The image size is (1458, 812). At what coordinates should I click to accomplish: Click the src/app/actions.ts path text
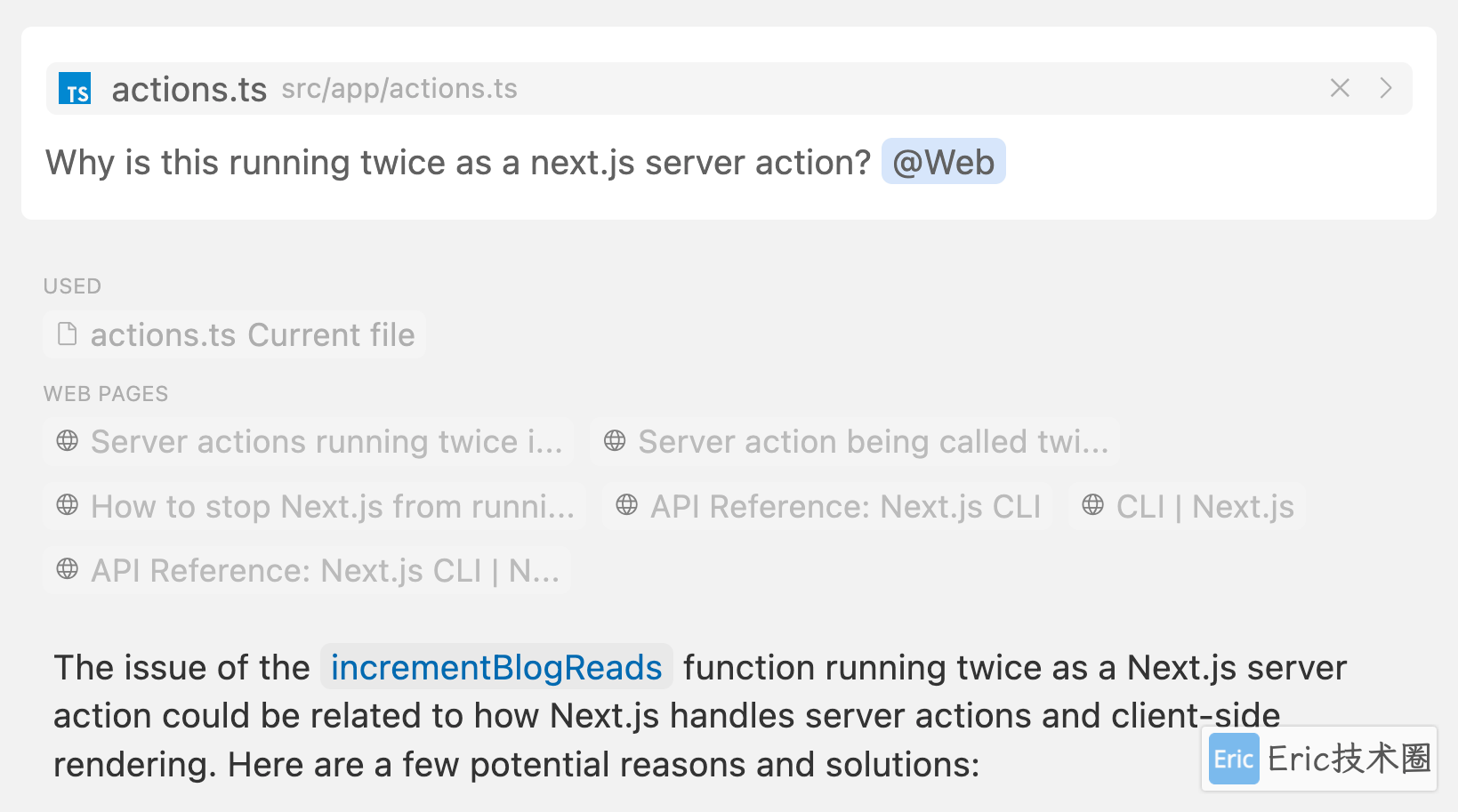pyautogui.click(x=399, y=89)
